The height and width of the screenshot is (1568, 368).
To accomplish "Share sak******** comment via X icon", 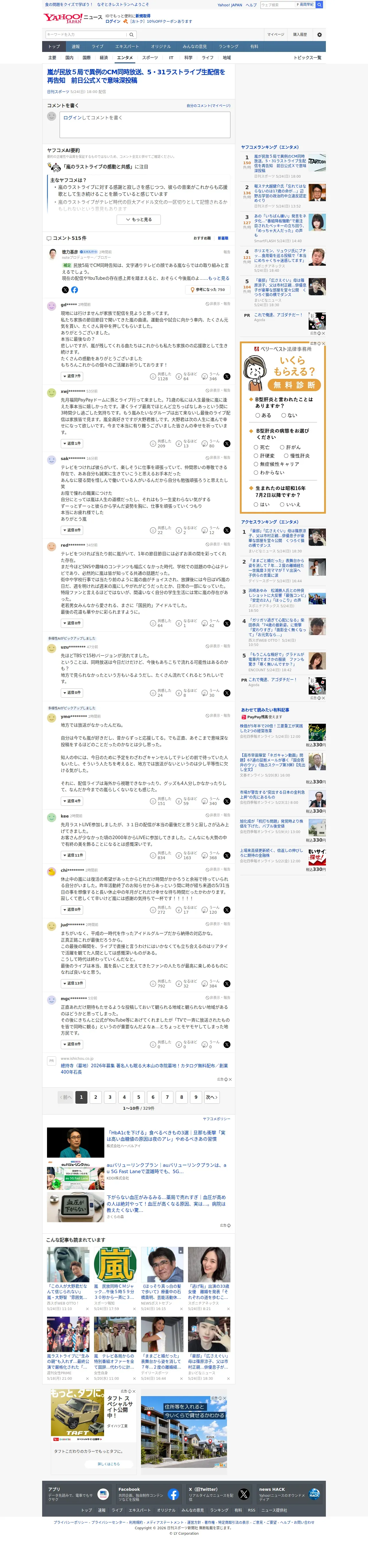I will (x=227, y=530).
